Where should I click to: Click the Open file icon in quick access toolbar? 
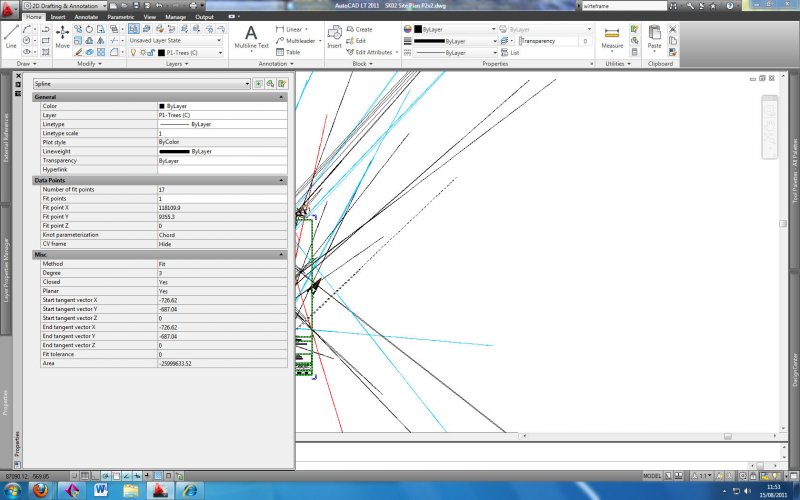pyautogui.click(x=124, y=6)
